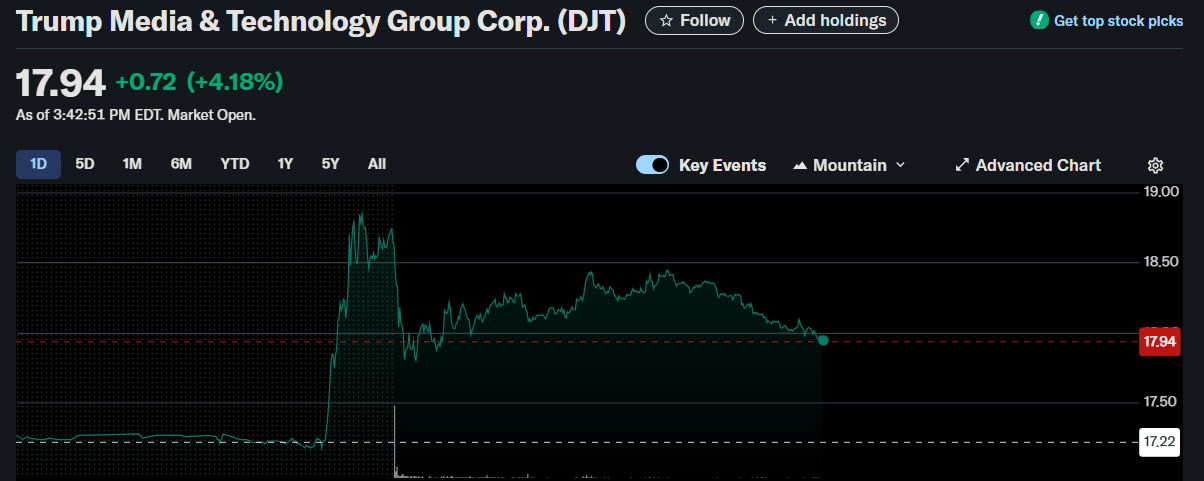
Task: Click the 19.00 axis label
Action: [1163, 191]
